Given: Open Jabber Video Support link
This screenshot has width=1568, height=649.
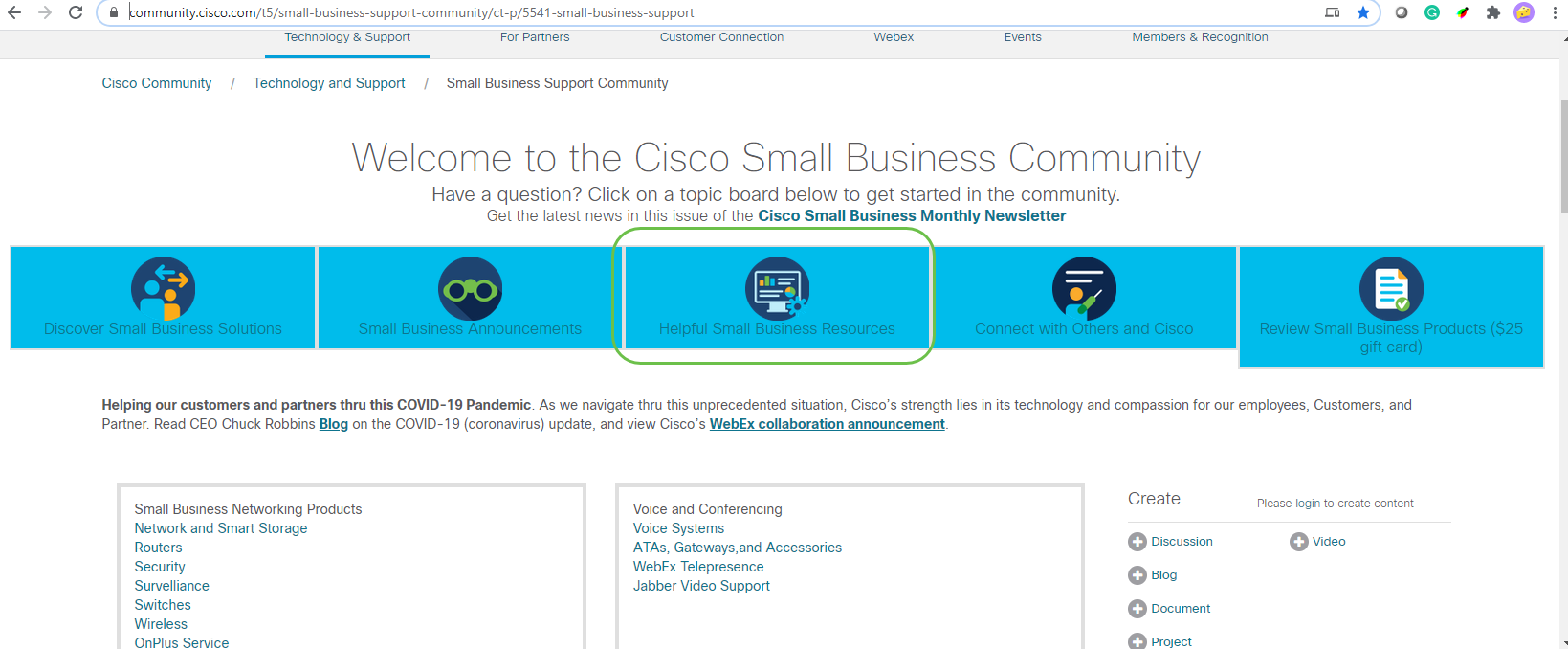Looking at the screenshot, I should 701,586.
